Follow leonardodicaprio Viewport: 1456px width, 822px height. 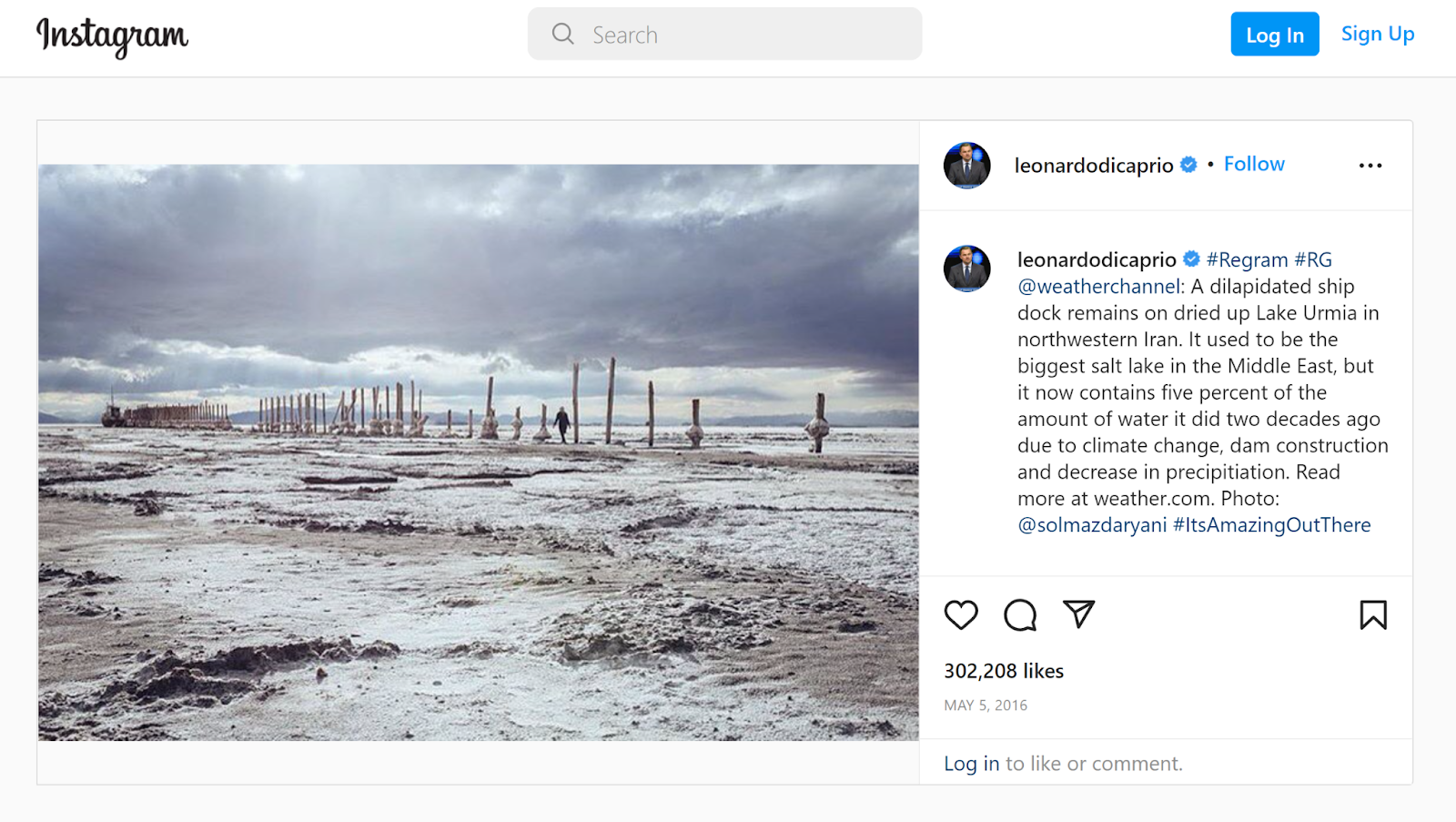click(1253, 165)
